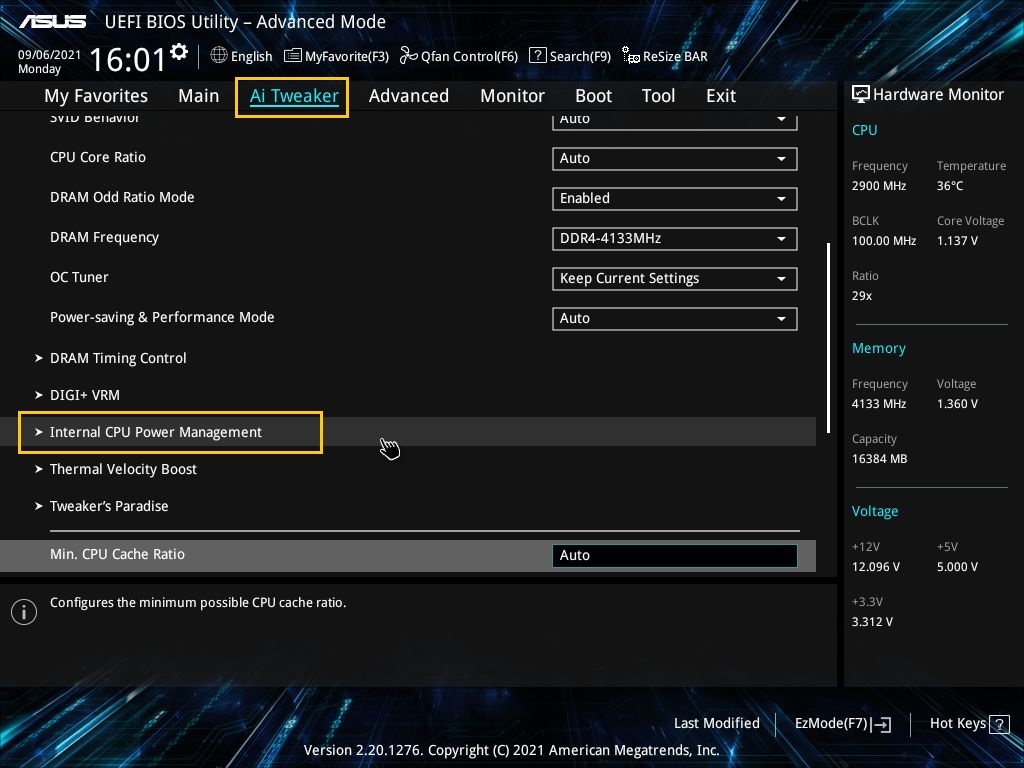Click the ReSize BAR icon
This screenshot has width=1024, height=768.
pyautogui.click(x=631, y=56)
